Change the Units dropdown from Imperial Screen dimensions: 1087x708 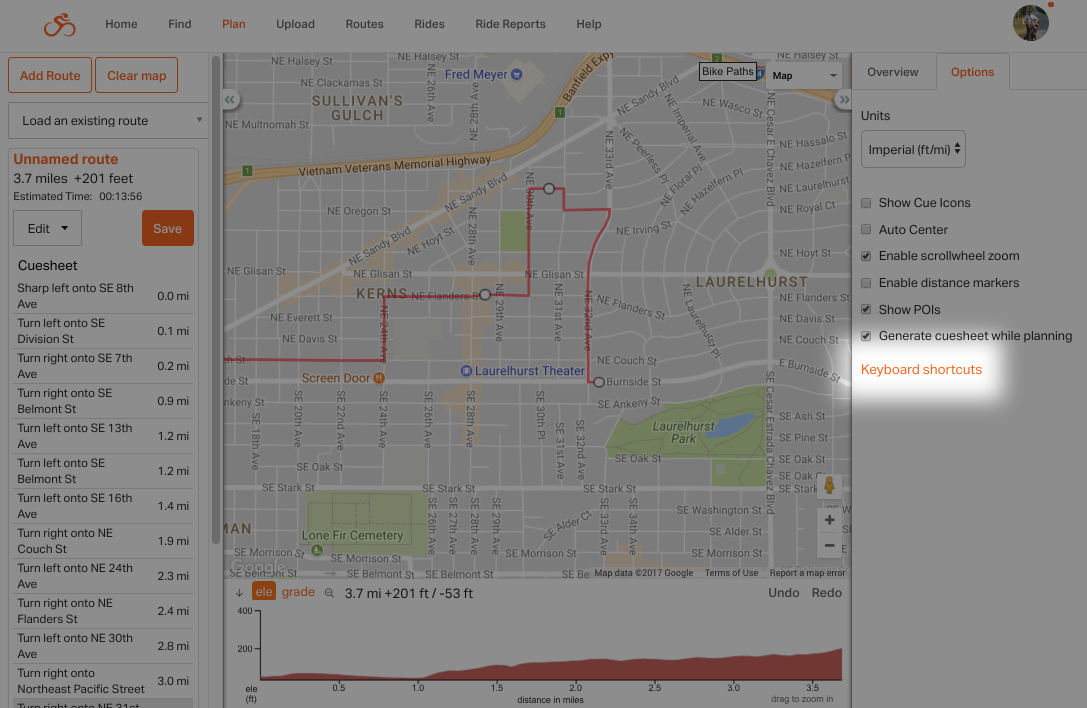[913, 149]
